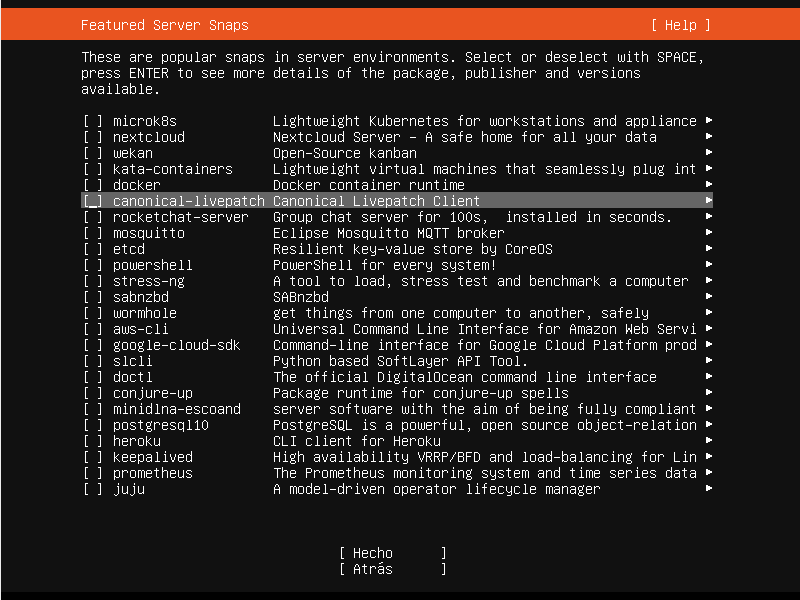Open details arrow for kata-containers row
Viewport: 800px width, 600px height.
click(x=708, y=169)
